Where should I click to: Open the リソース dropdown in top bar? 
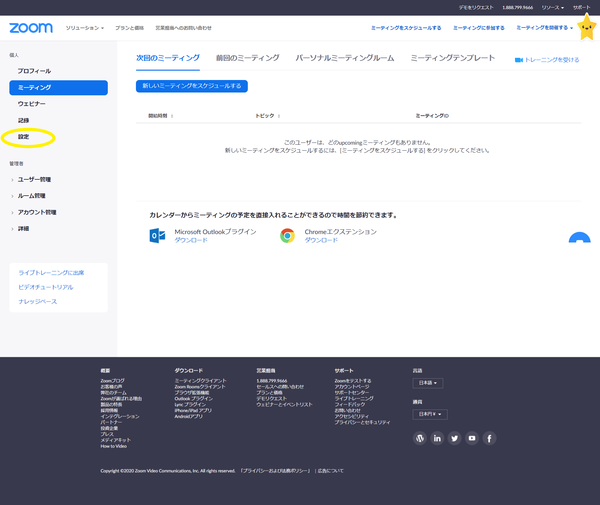[553, 8]
